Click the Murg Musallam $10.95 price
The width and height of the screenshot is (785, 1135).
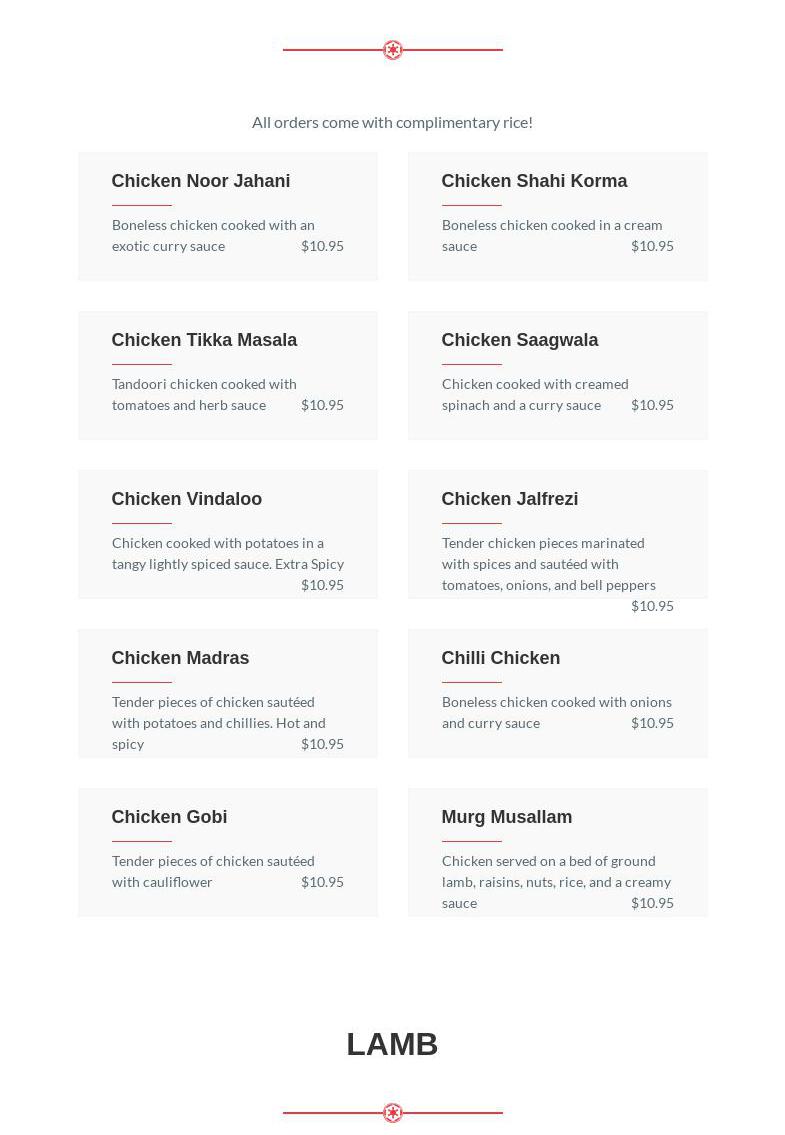coord(652,903)
